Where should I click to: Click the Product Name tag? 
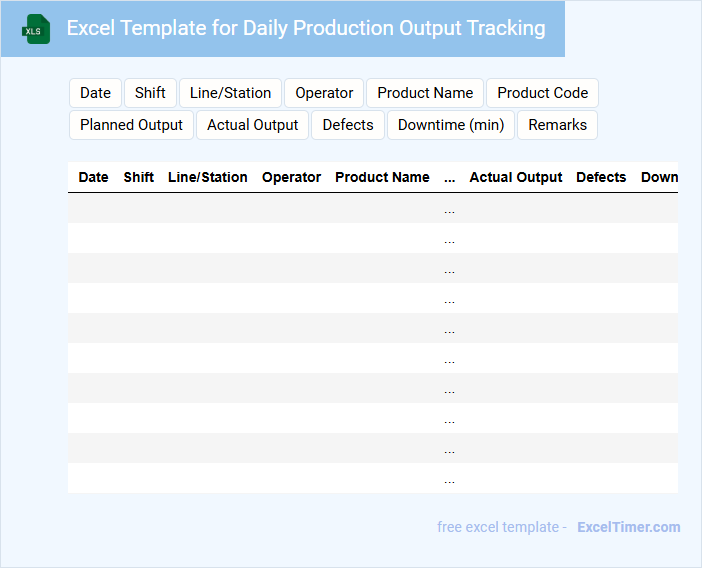pos(425,93)
